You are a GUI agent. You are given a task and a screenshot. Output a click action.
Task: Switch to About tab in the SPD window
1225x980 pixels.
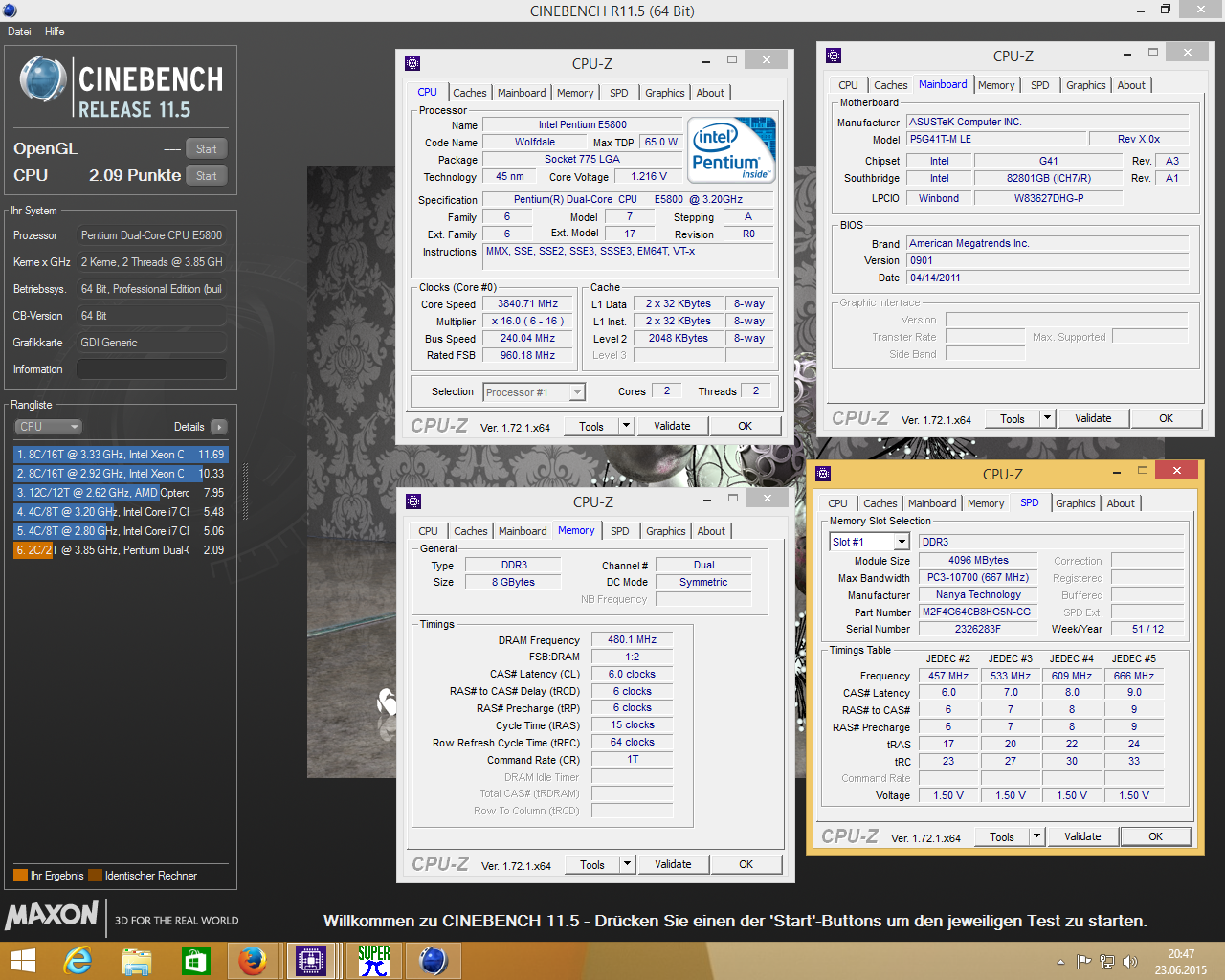pos(1121,503)
